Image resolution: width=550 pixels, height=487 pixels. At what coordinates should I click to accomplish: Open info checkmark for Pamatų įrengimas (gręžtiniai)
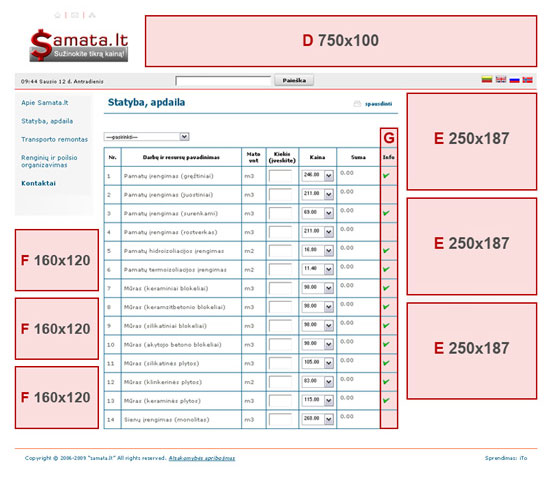386,175
